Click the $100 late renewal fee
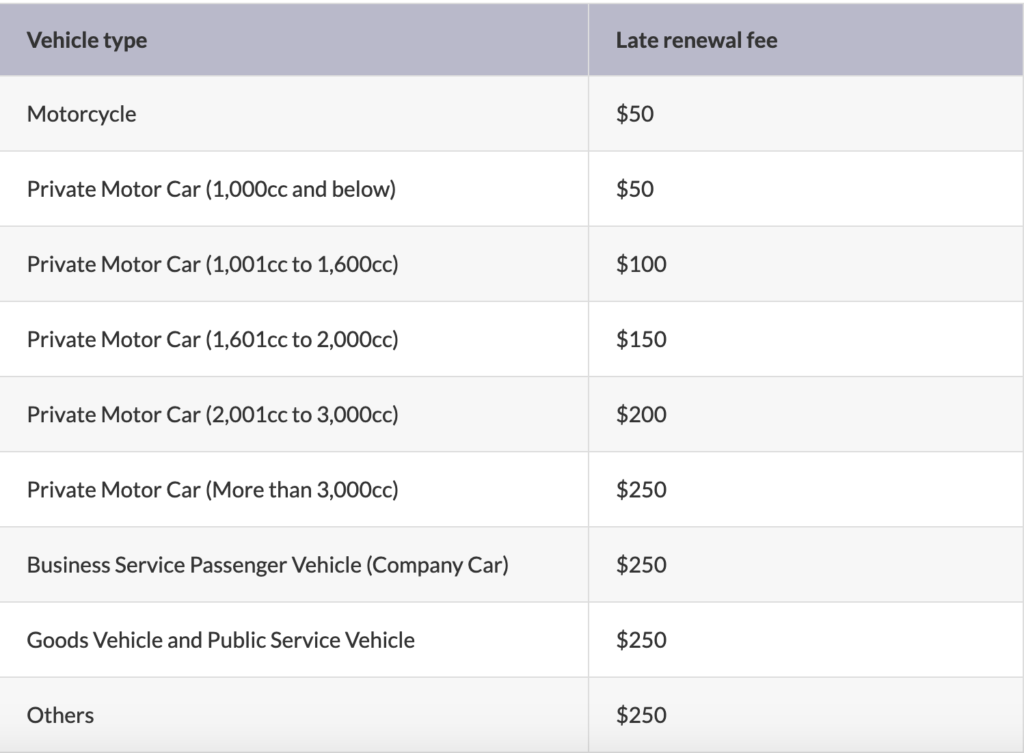 pyautogui.click(x=641, y=264)
